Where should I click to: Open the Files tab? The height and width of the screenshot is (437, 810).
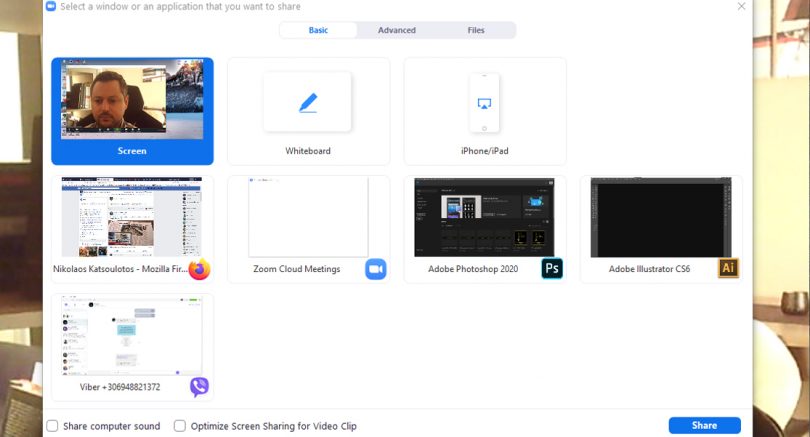(476, 30)
